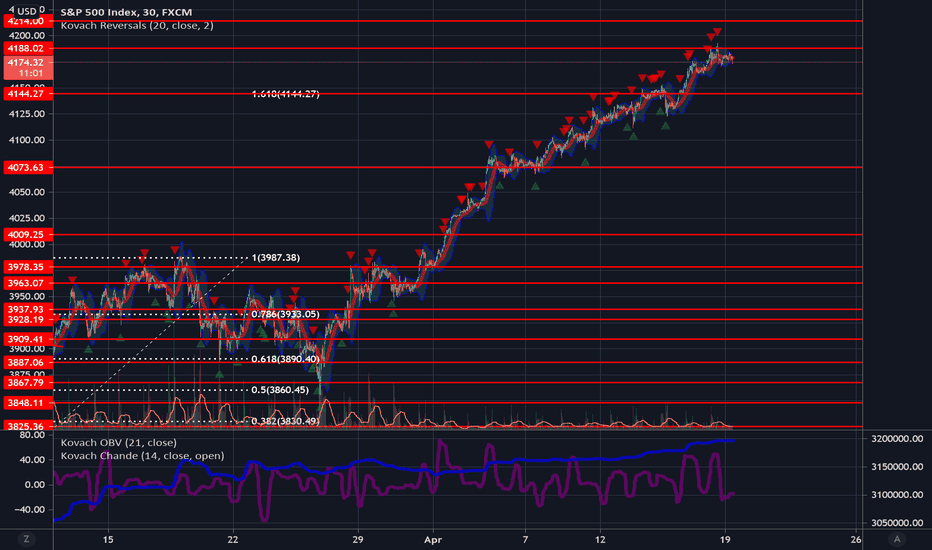Click the 3825.36 red price label
The height and width of the screenshot is (550, 932).
27,426
